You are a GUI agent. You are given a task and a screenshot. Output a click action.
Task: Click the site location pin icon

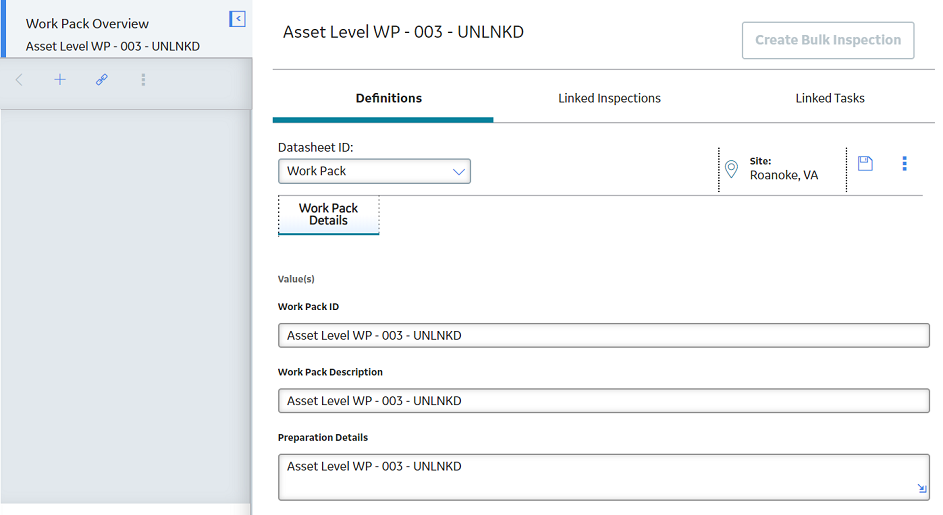[x=731, y=169]
